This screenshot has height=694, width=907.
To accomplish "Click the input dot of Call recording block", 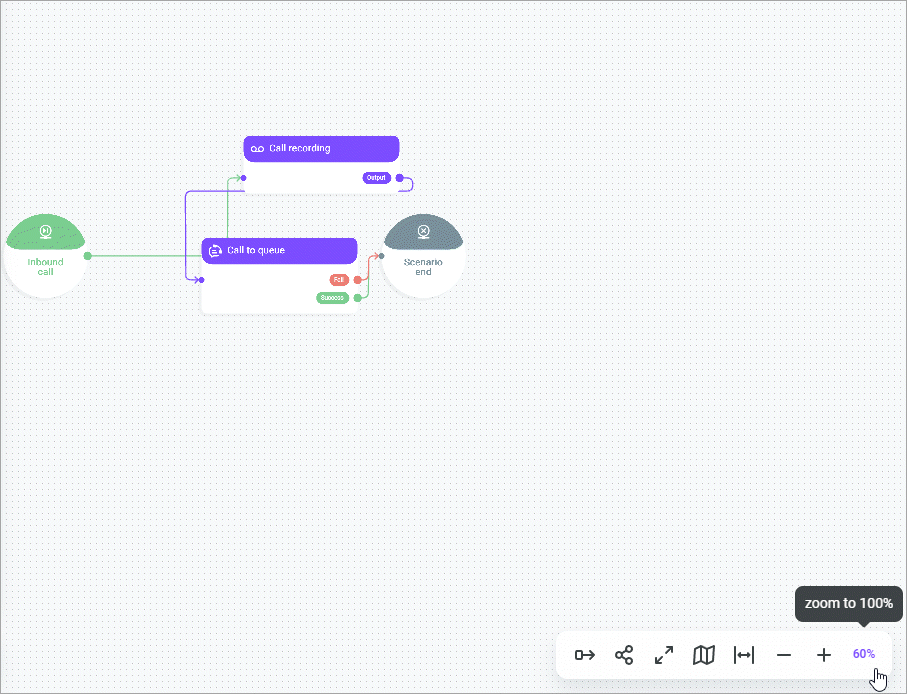I will tap(244, 178).
